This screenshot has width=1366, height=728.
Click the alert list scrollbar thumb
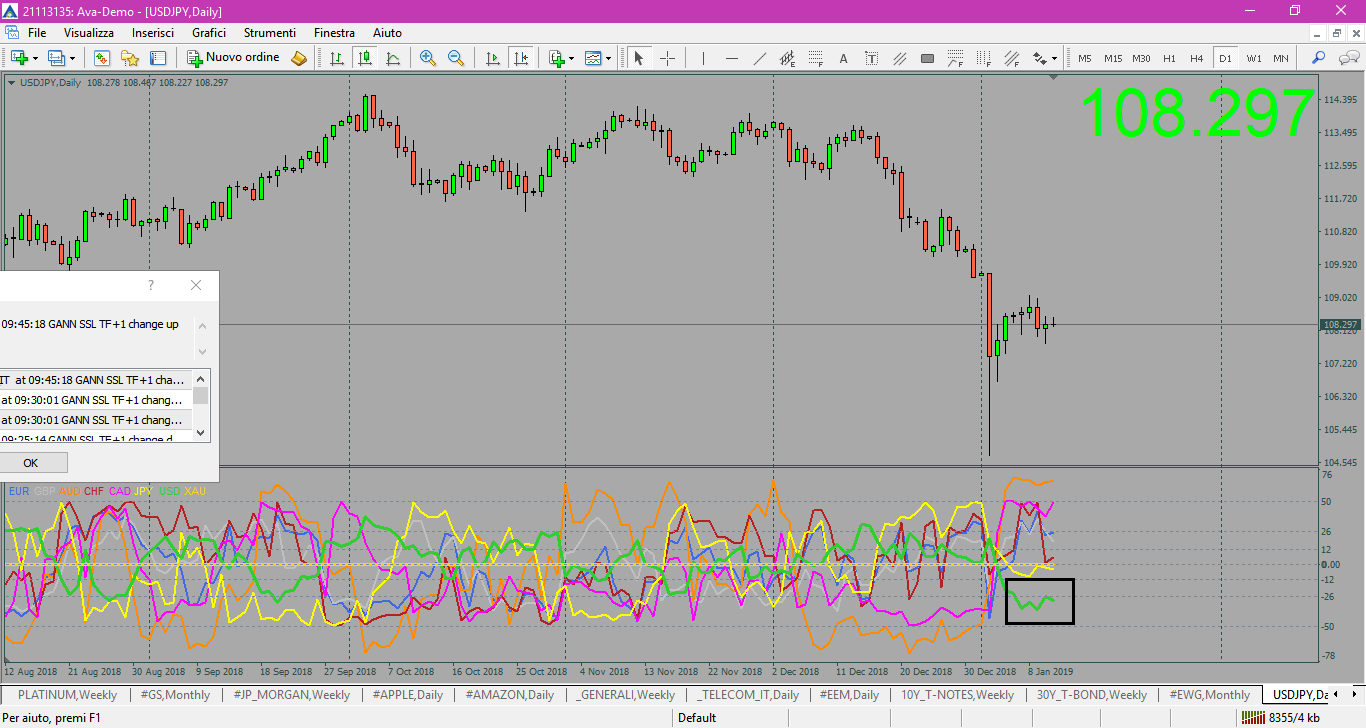coord(201,395)
